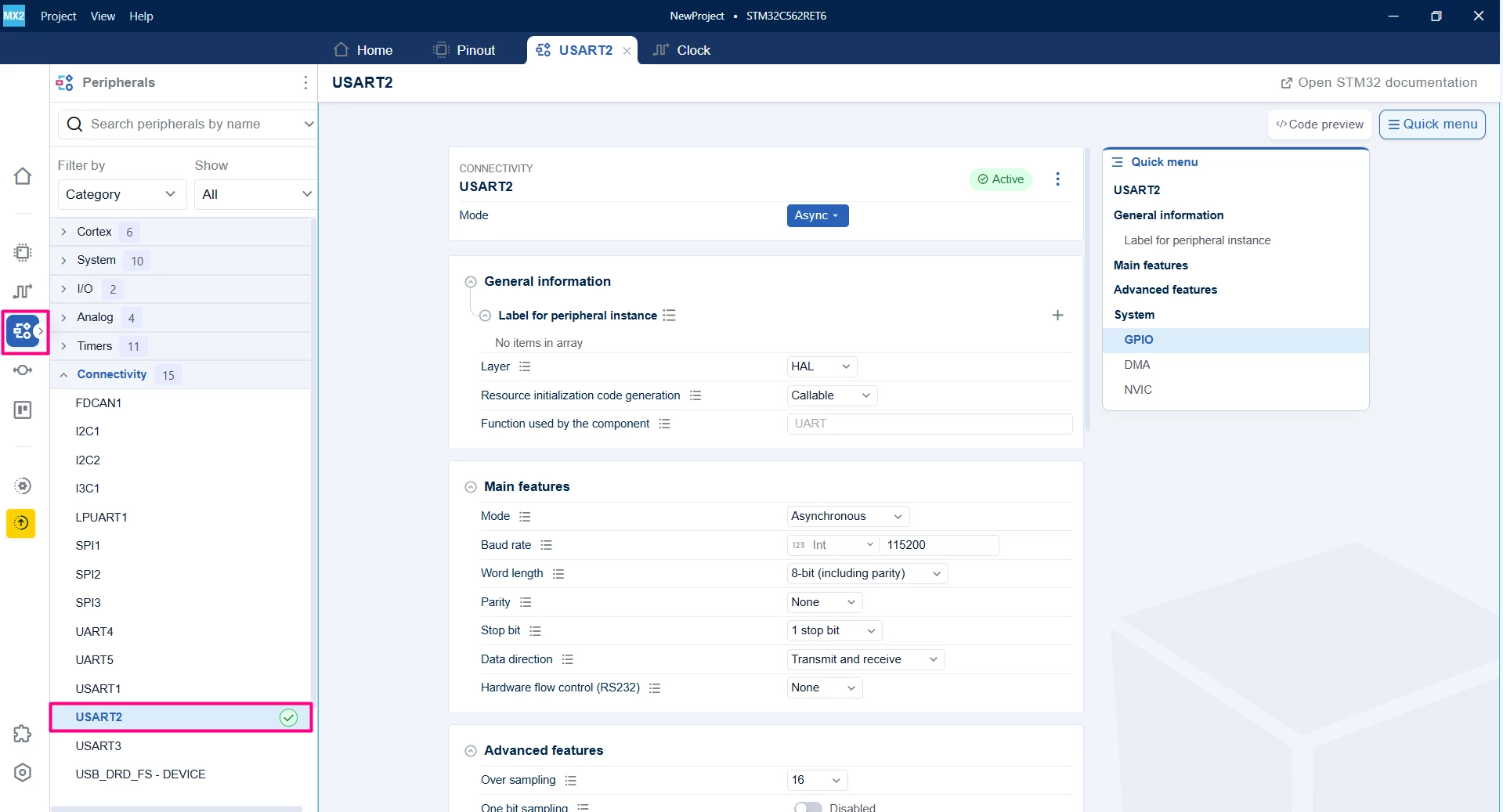Open the Clock waveform icon in sidebar

point(23,291)
